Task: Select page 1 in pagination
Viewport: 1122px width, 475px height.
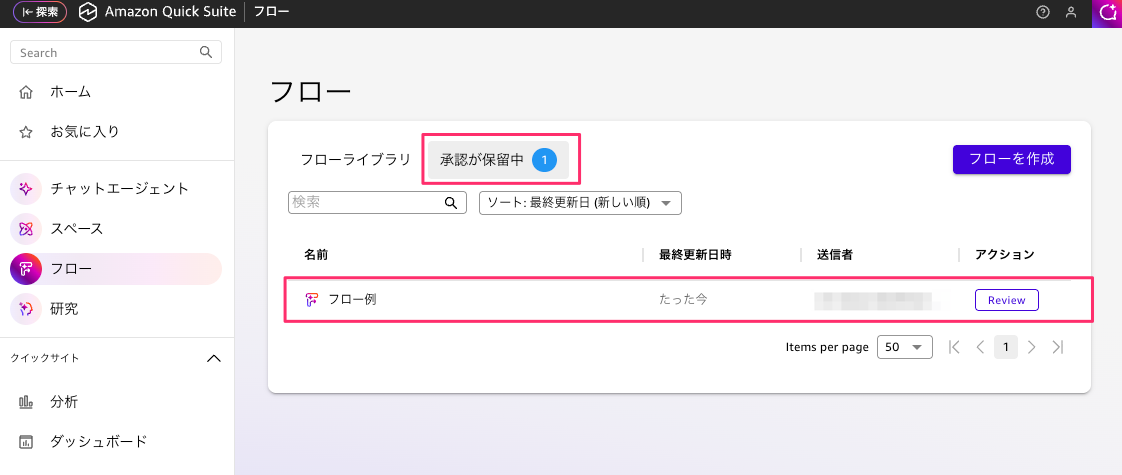Action: (x=1005, y=347)
